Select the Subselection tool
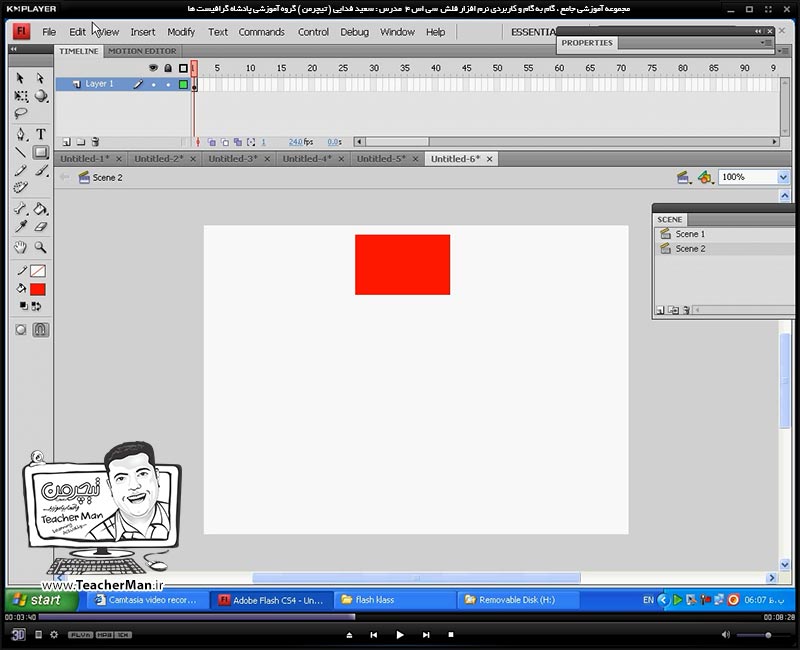This screenshot has width=800, height=650. pyautogui.click(x=40, y=78)
